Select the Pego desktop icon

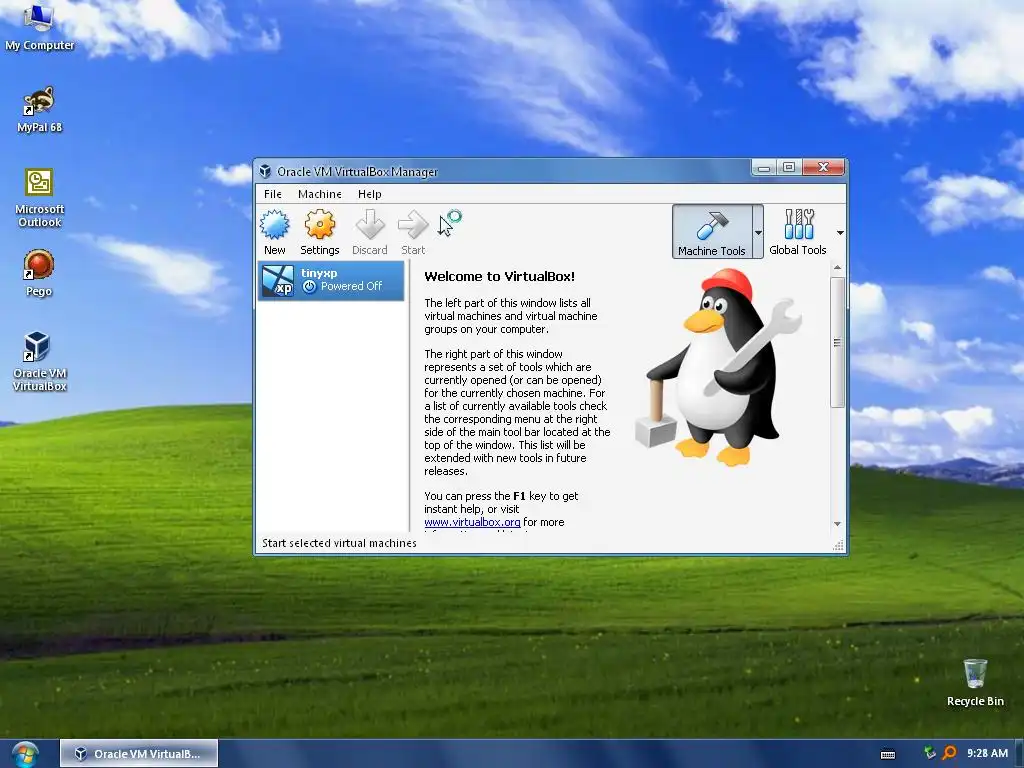39,274
